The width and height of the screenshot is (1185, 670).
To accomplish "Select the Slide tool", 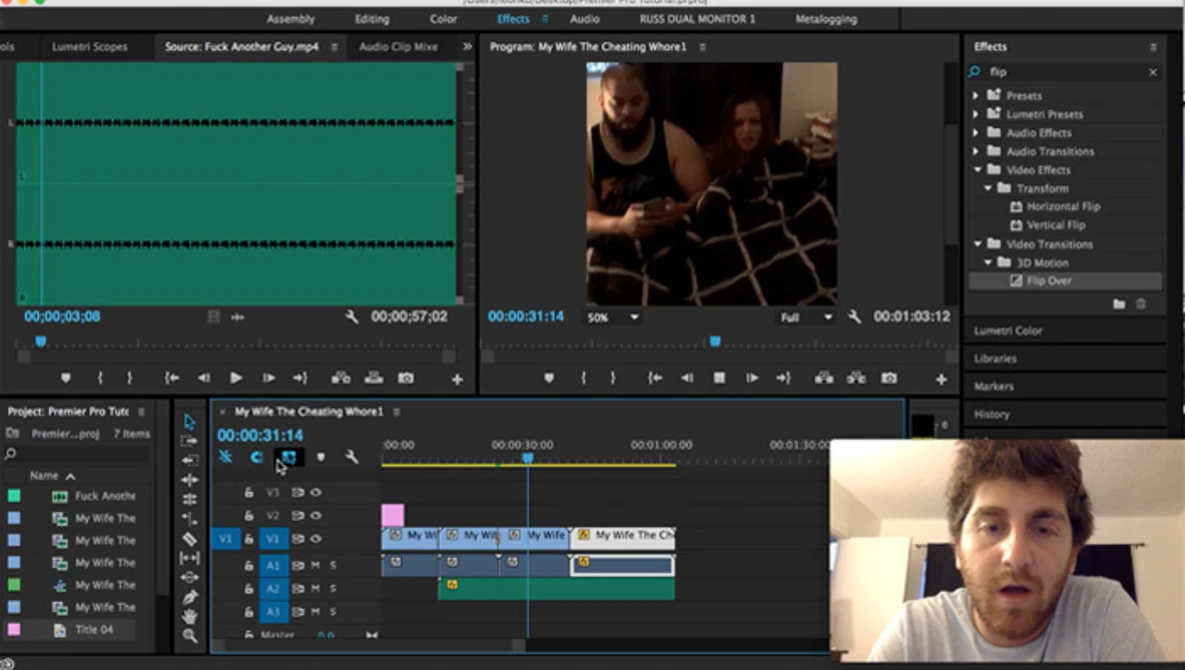I will 190,578.
